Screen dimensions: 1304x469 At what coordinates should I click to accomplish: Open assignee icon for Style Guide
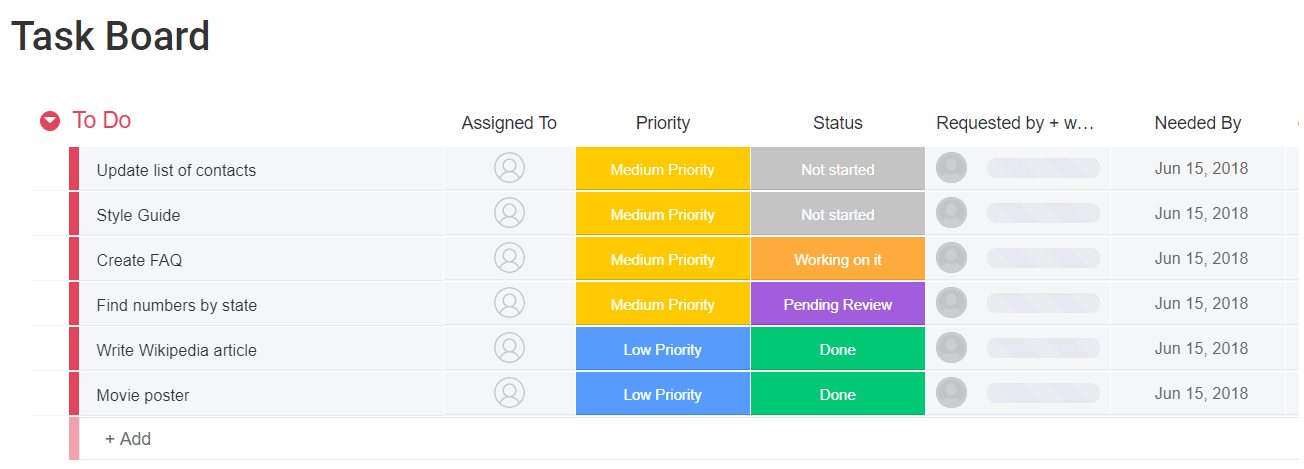509,213
